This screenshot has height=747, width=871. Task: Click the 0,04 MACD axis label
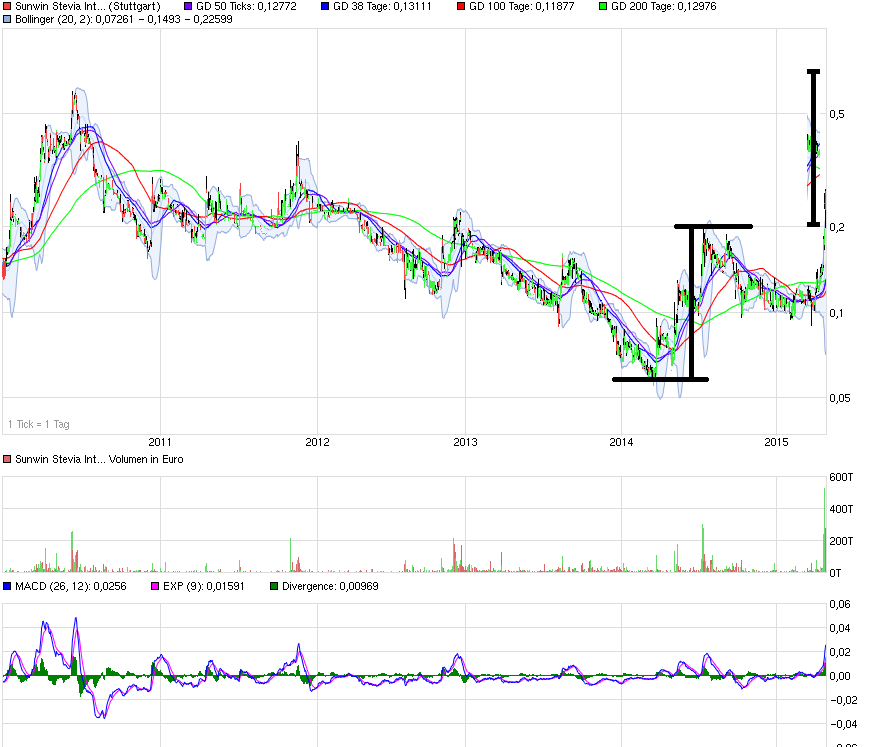click(x=839, y=628)
